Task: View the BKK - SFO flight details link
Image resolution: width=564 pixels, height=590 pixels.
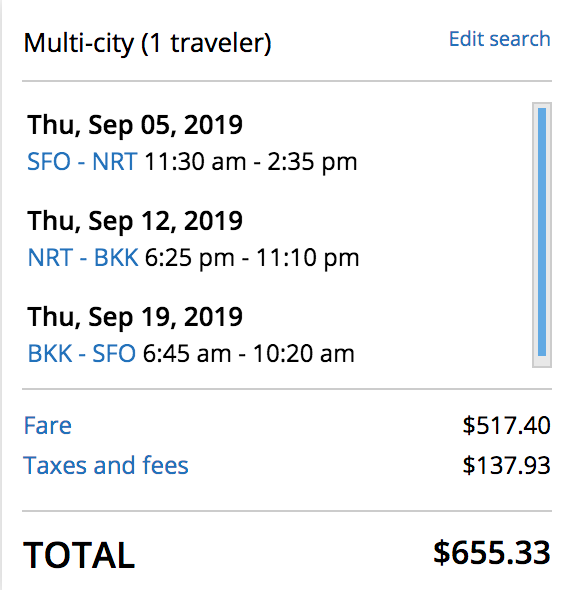Action: 82,354
